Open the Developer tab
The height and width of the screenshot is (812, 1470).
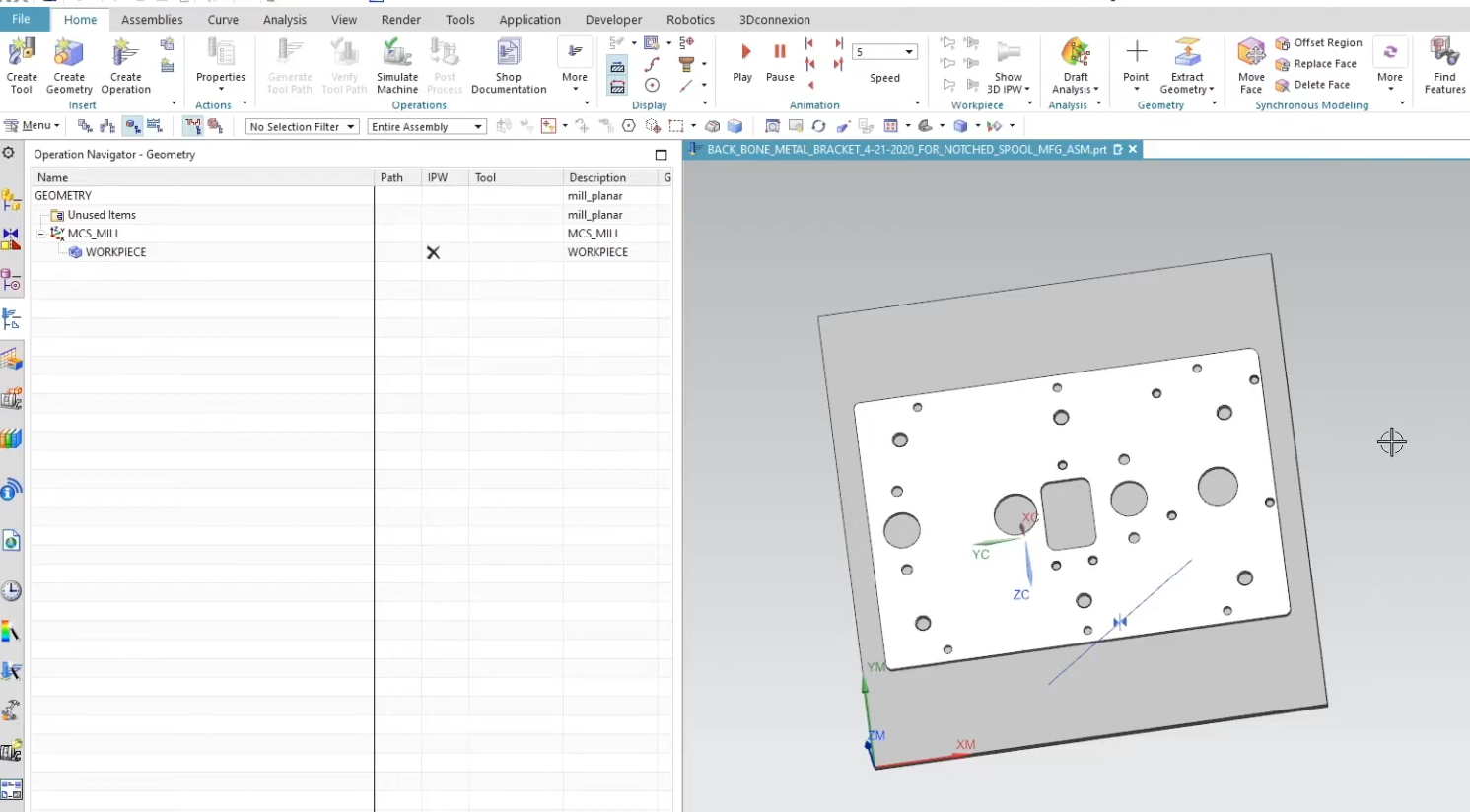[x=613, y=20]
